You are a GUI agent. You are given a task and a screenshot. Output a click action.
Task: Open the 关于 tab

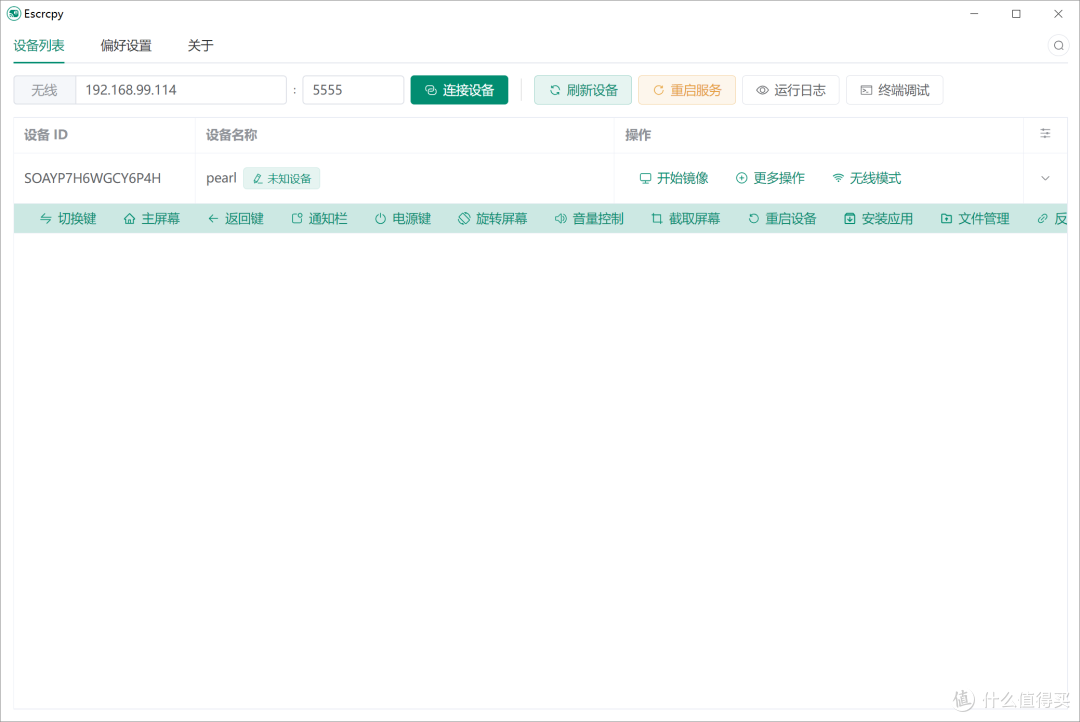[199, 45]
